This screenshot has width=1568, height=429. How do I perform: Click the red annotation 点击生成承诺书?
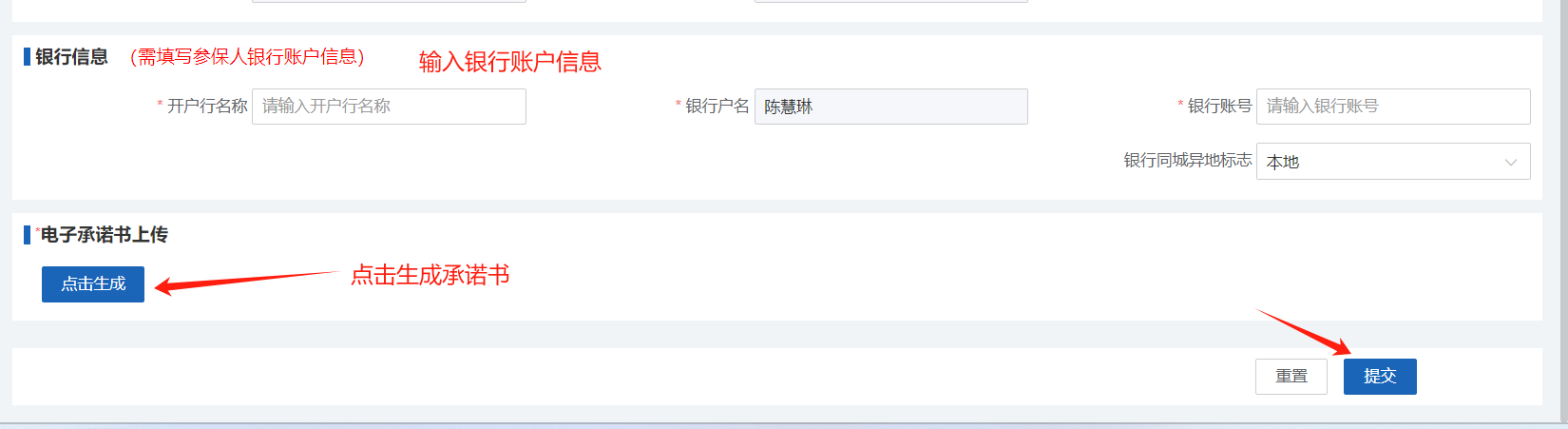430,276
